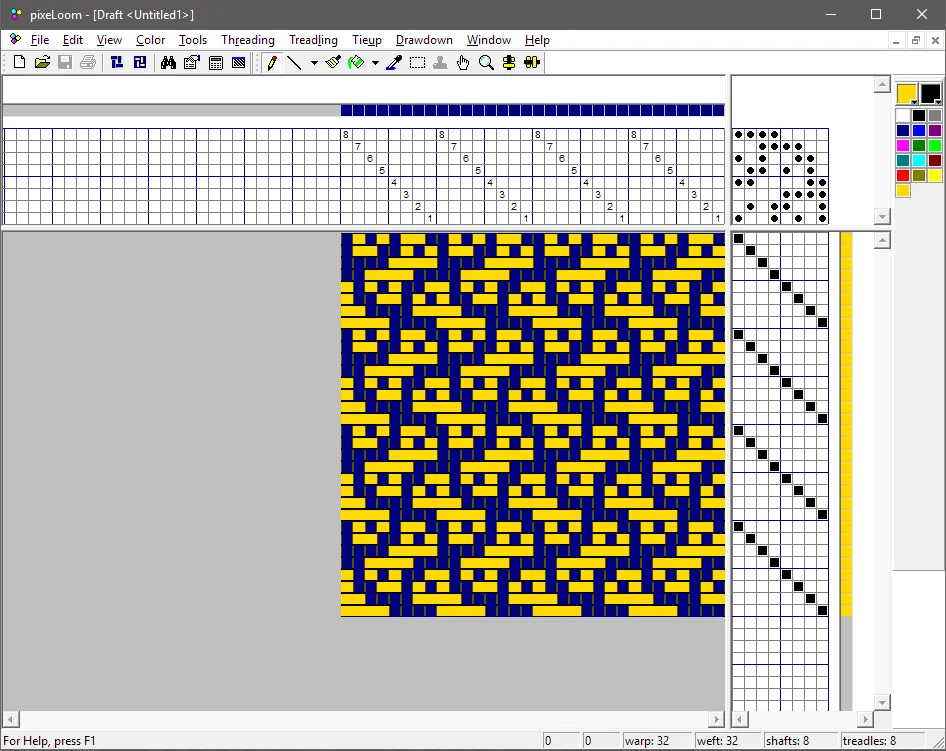The image size is (946, 751).
Task: Select the straight Line tool
Action: tap(295, 62)
